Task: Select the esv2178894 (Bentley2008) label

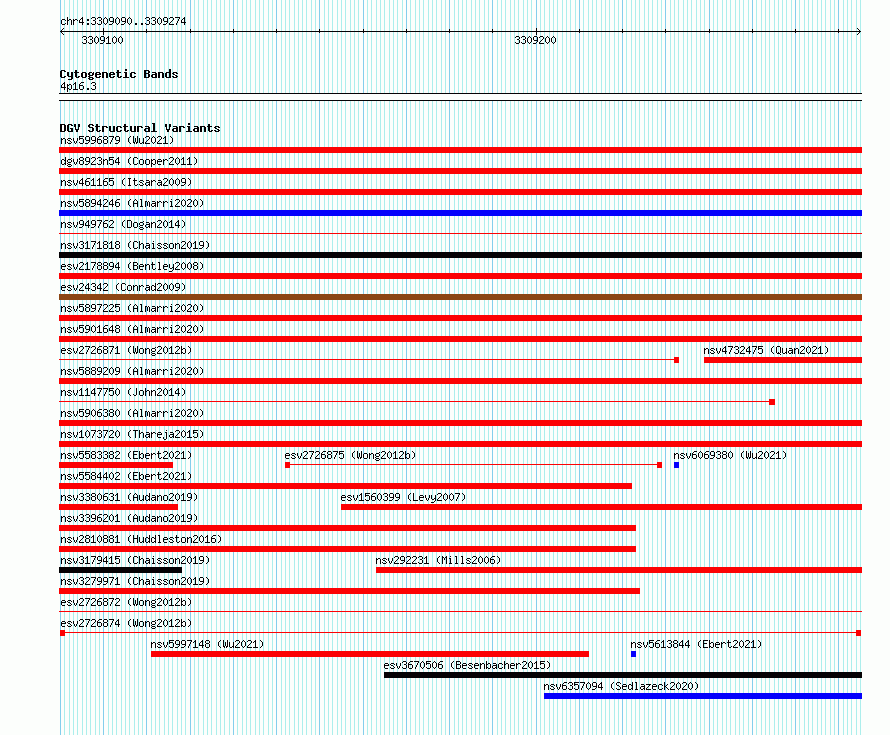Action: coord(132,266)
